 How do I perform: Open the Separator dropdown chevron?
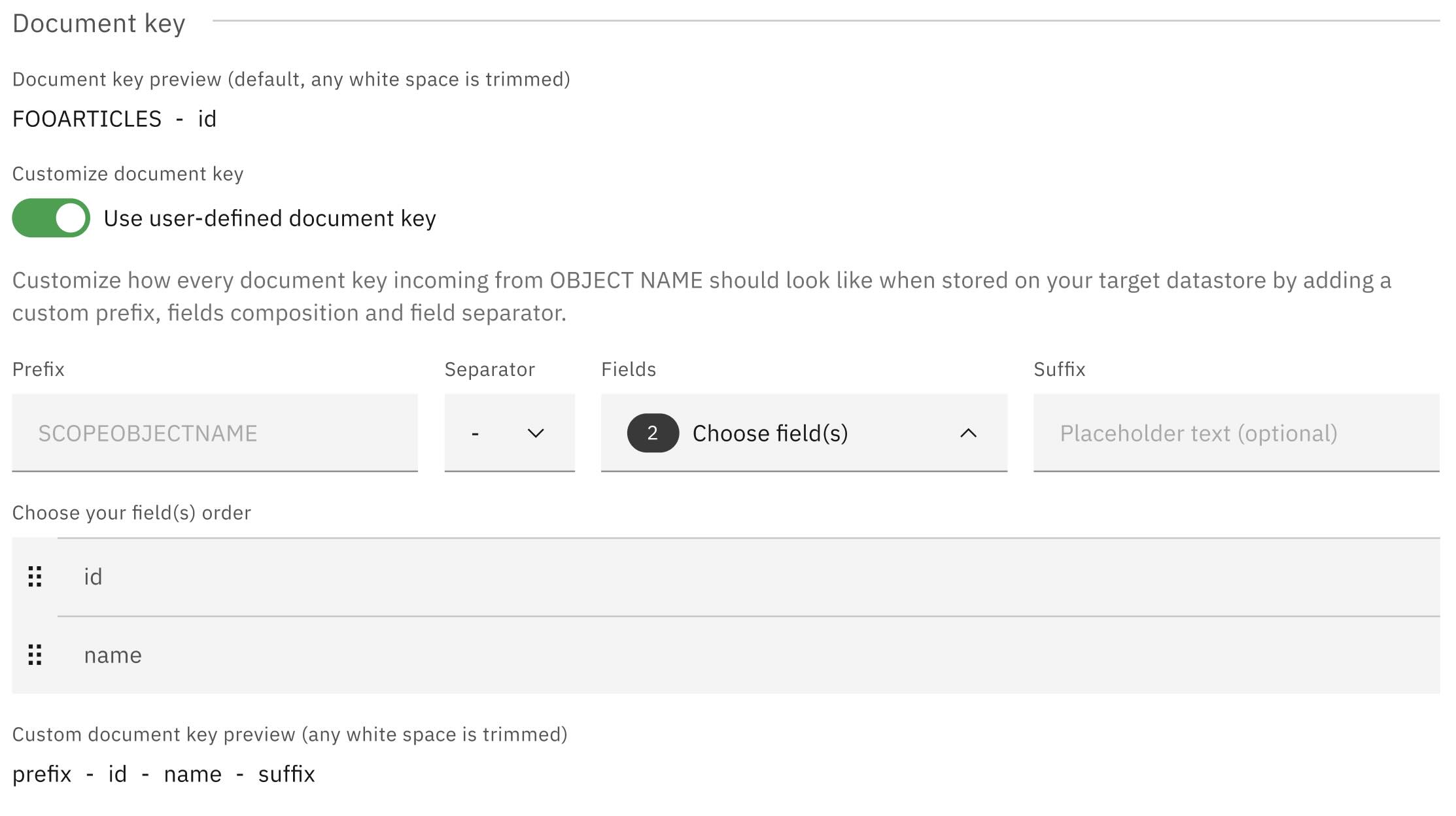click(536, 433)
